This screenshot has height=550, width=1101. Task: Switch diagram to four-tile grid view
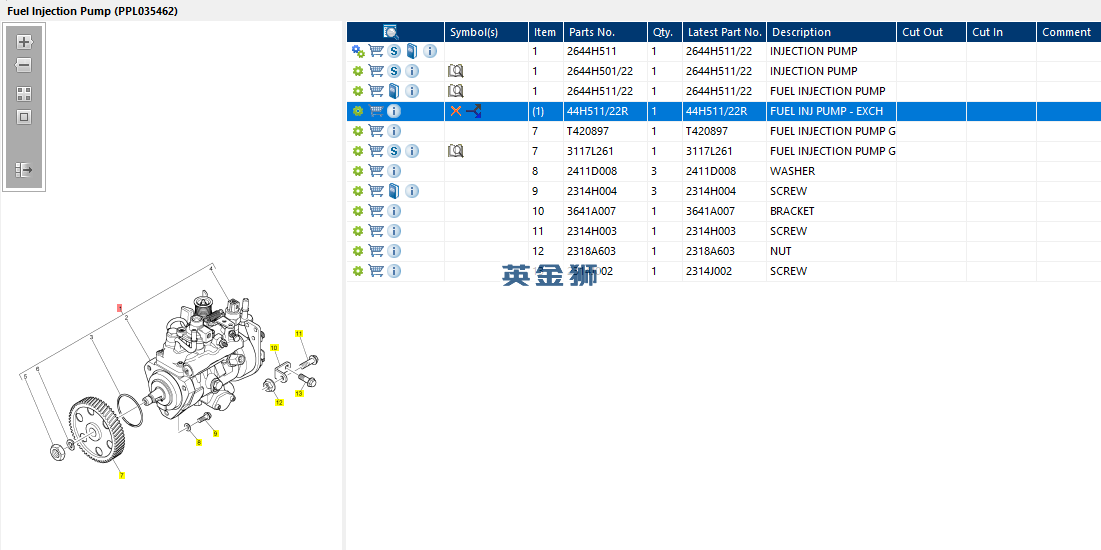(x=25, y=94)
